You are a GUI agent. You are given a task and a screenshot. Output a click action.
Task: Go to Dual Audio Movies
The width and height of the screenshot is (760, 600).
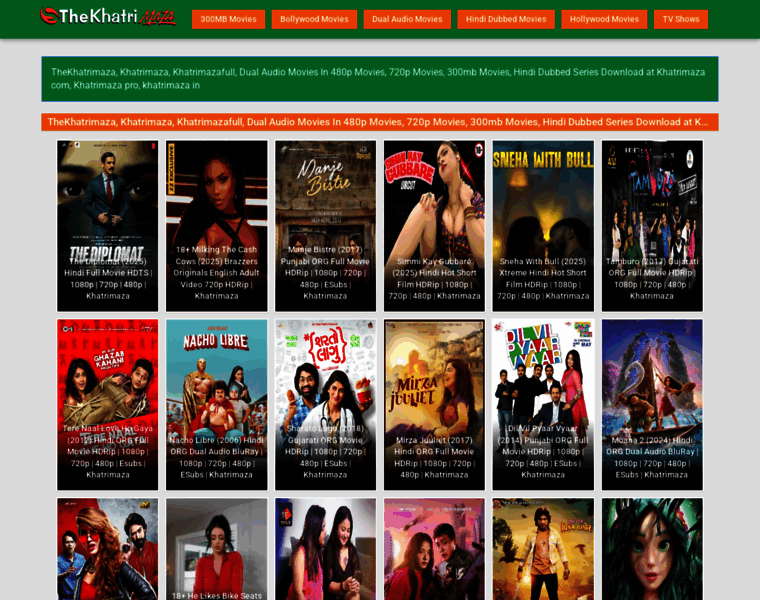pyautogui.click(x=407, y=19)
